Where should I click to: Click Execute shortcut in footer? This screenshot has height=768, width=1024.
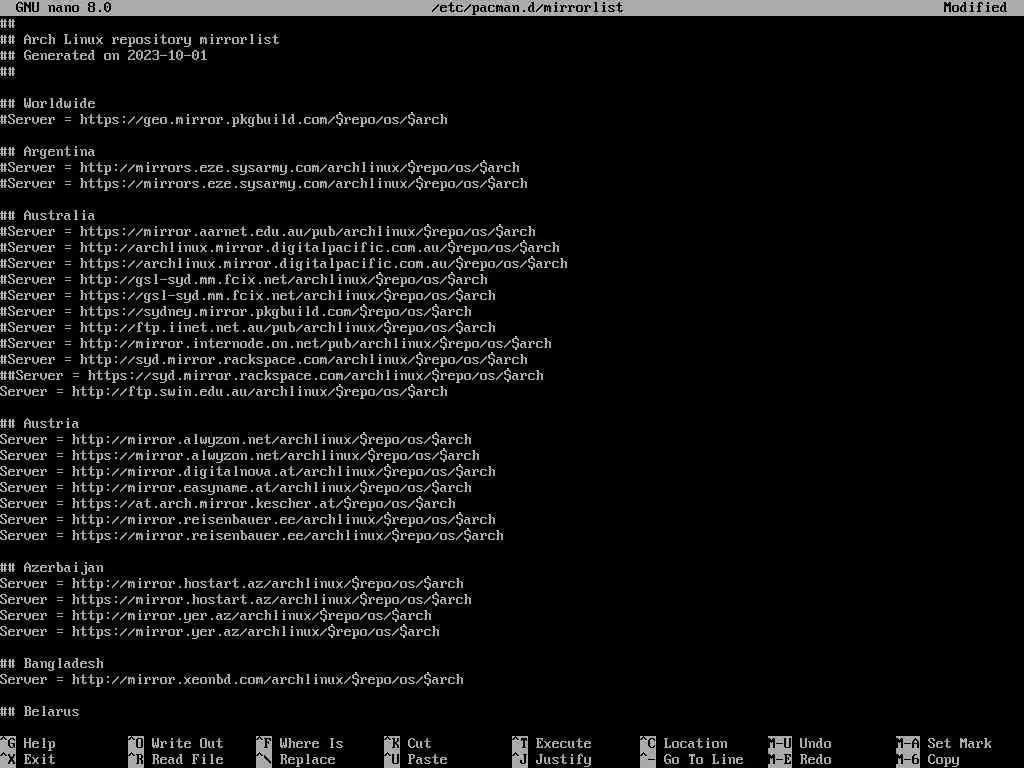[x=552, y=743]
